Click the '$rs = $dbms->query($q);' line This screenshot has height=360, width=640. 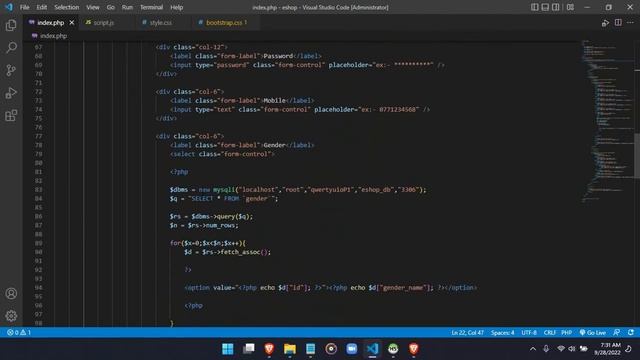tap(211, 216)
